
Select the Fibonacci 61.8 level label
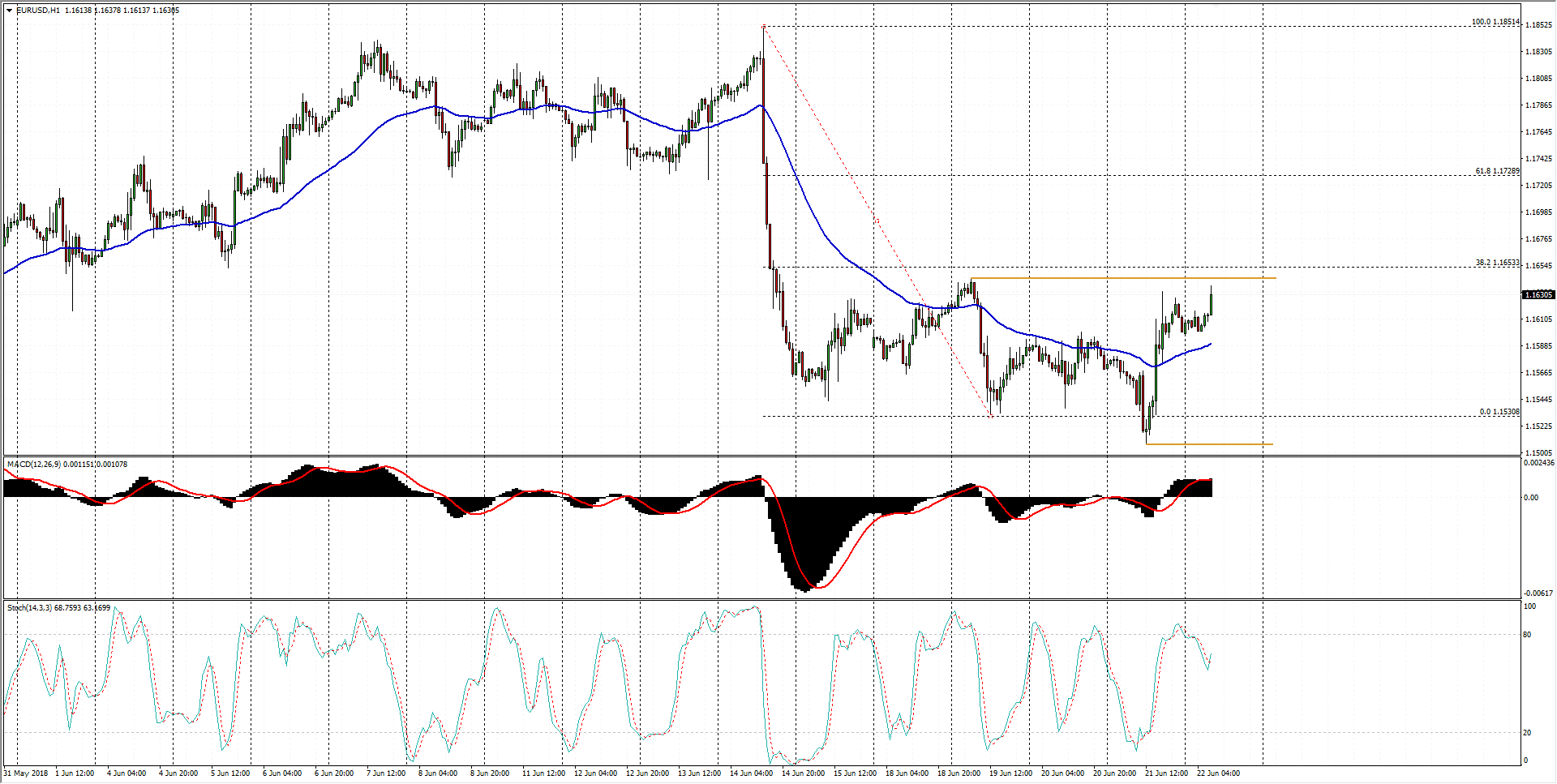[1496, 171]
